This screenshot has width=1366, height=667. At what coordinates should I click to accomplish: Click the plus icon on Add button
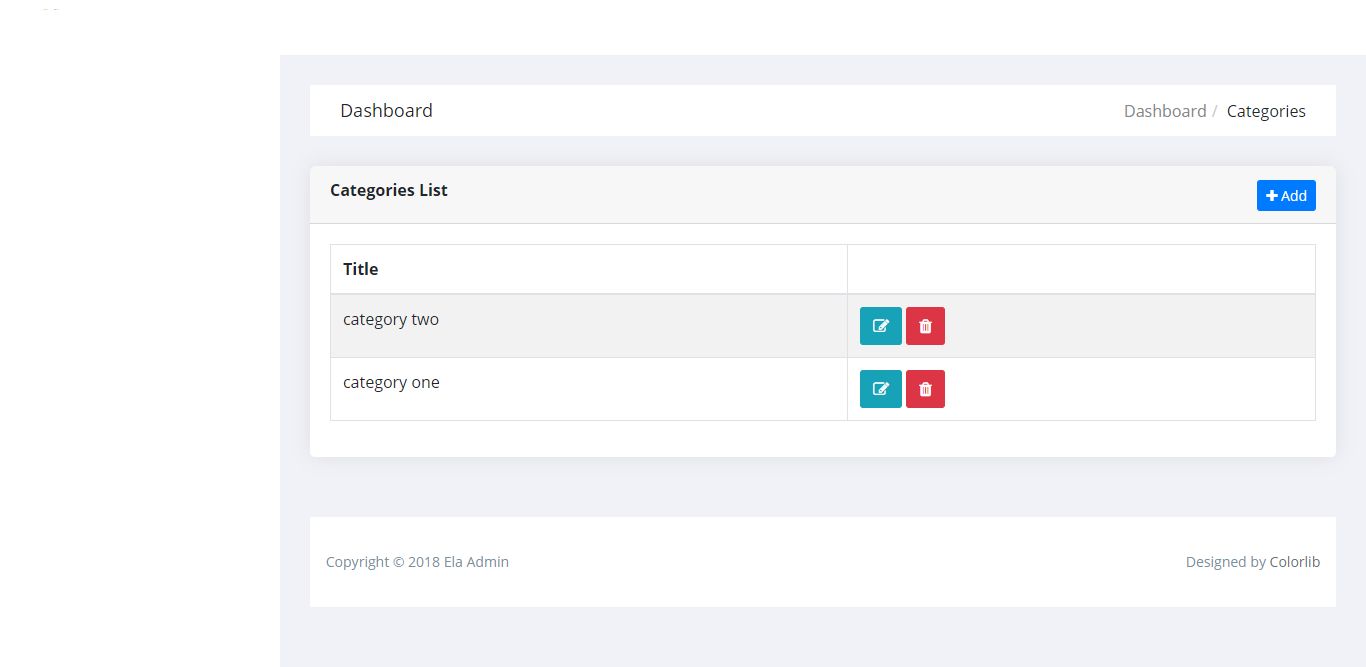[1271, 196]
